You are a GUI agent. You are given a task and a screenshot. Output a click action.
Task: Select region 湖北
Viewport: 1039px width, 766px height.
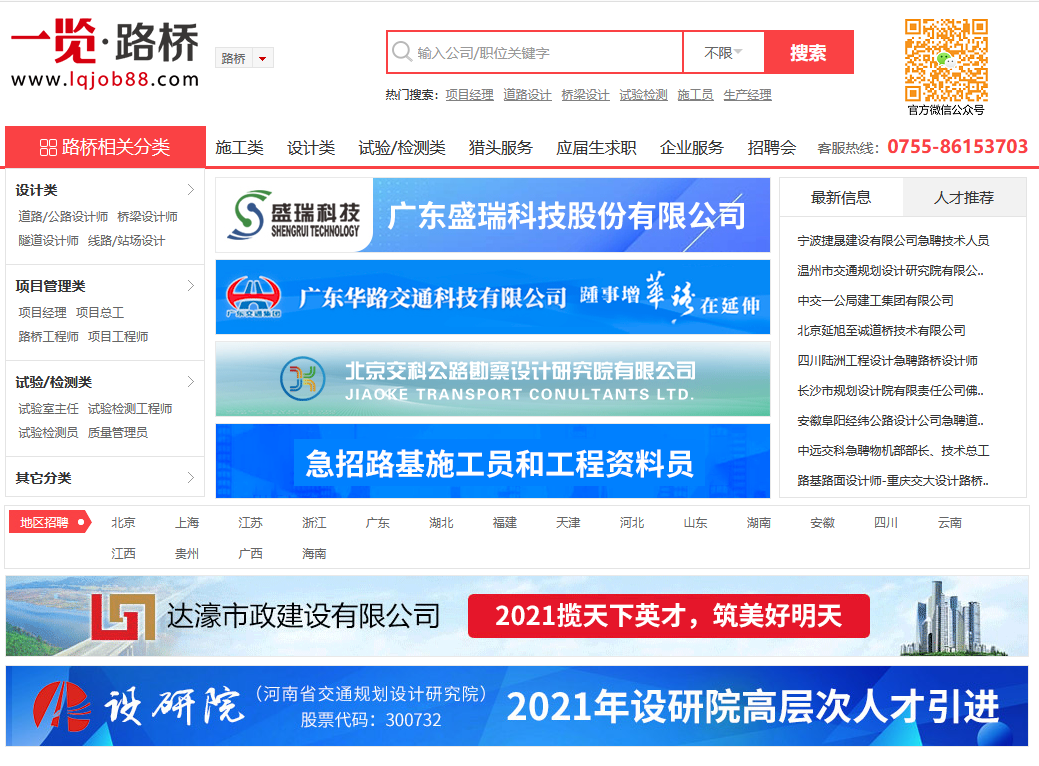click(x=441, y=523)
